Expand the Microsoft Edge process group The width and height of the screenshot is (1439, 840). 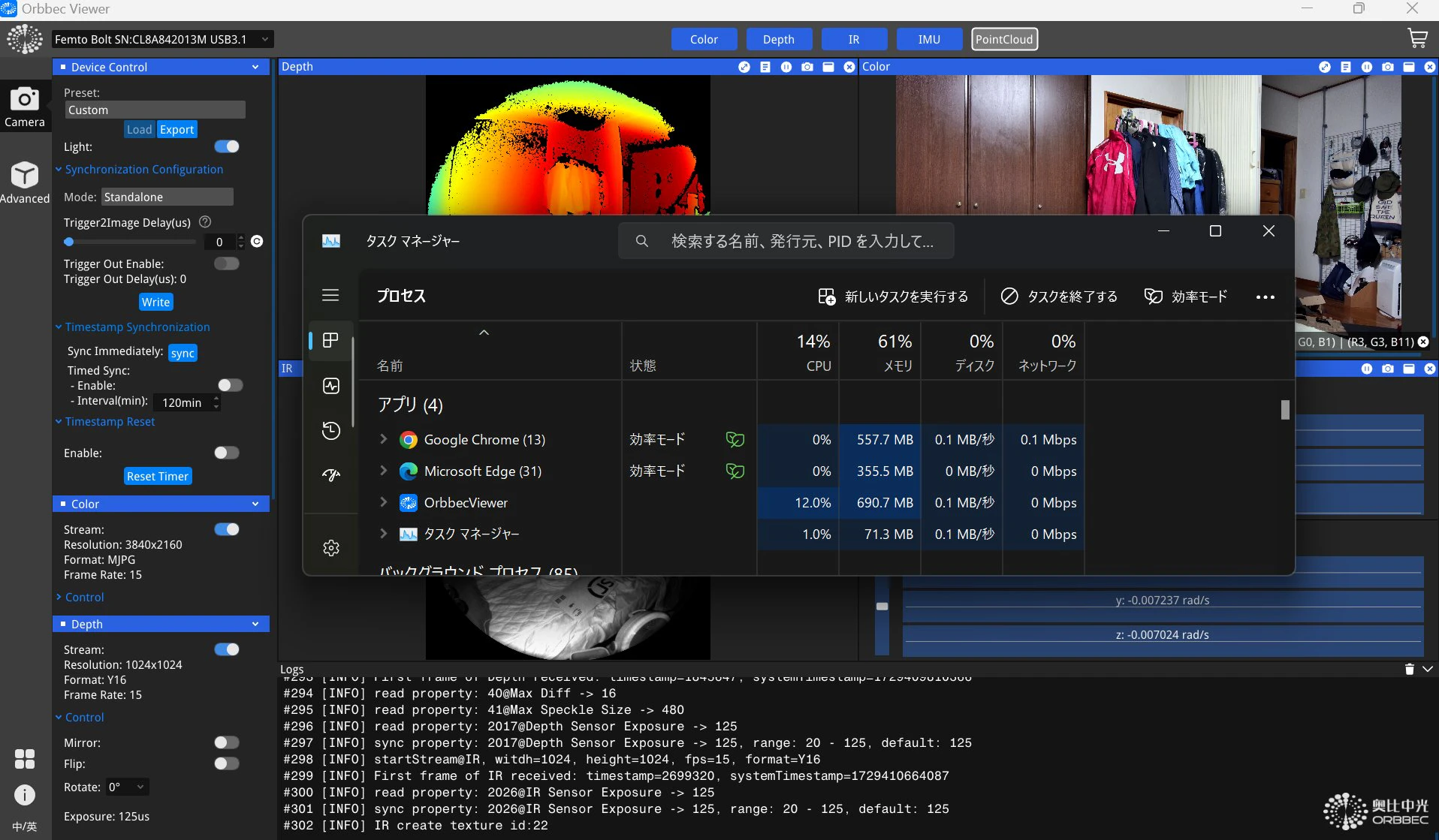(384, 471)
